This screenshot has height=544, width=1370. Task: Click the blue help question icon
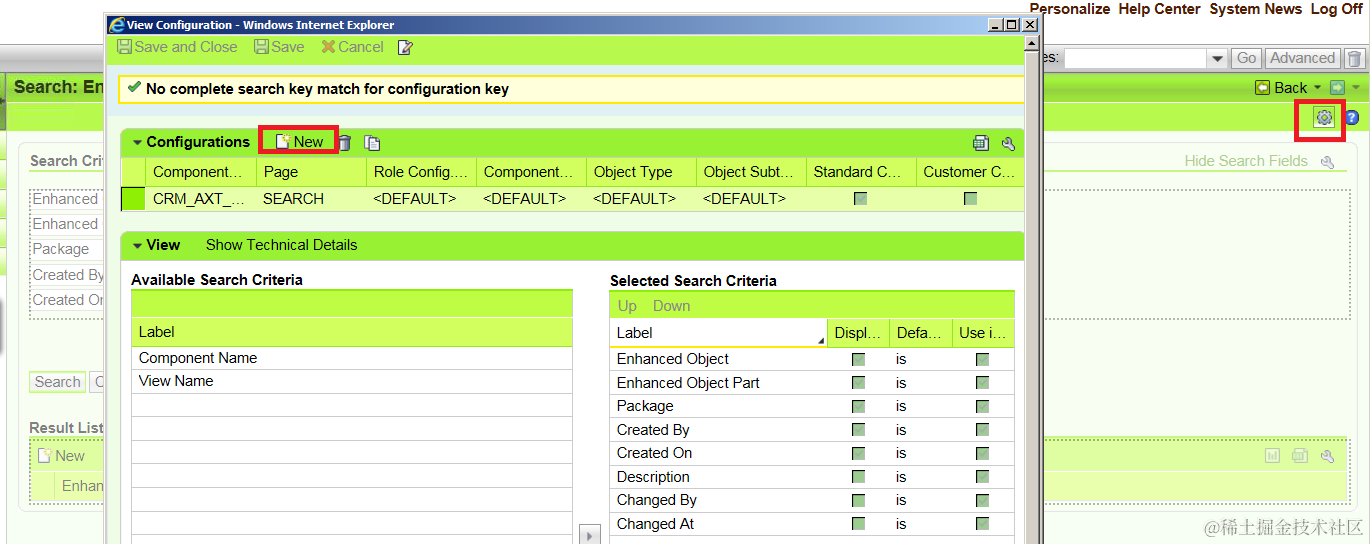[1352, 118]
